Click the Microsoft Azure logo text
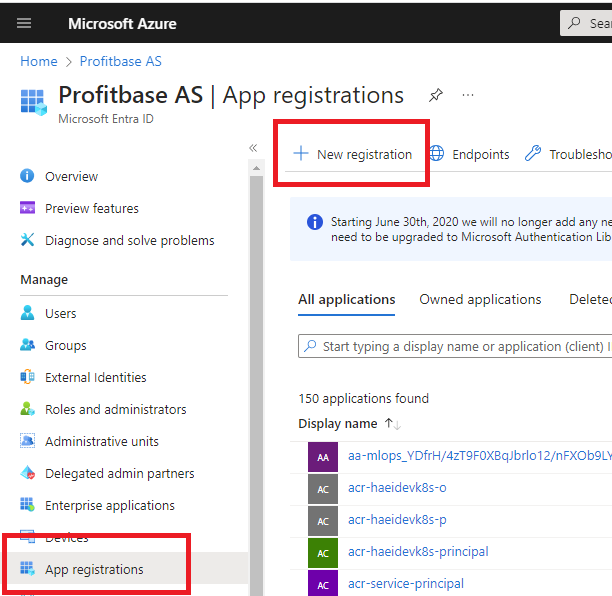This screenshot has width=612, height=596. point(122,24)
